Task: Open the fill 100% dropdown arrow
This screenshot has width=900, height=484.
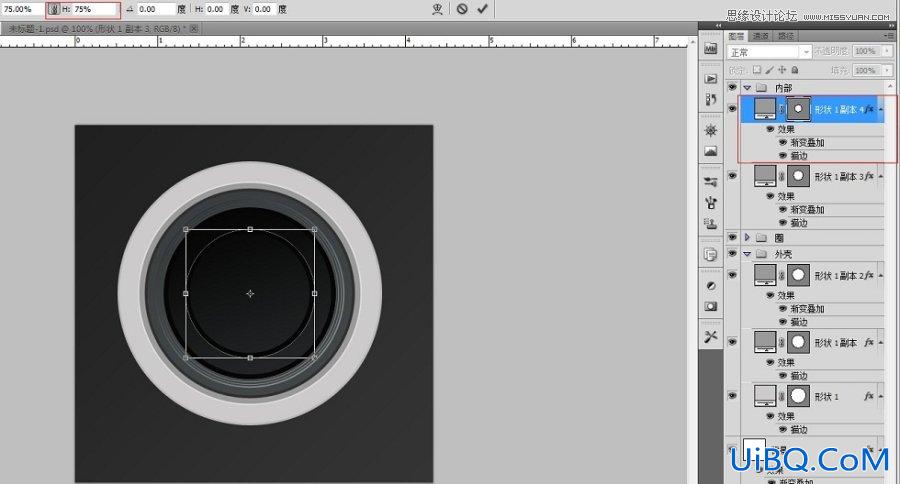Action: 888,70
